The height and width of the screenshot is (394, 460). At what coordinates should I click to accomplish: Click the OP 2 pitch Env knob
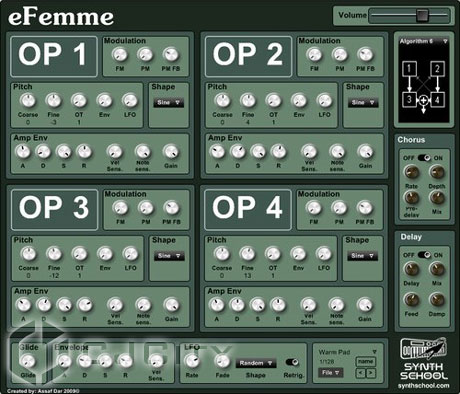click(x=299, y=100)
